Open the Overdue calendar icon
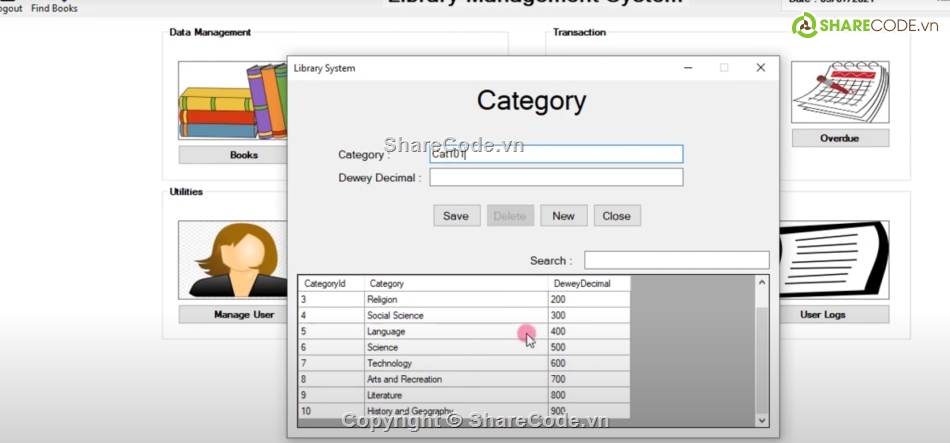Viewport: 950px width, 443px height. [839, 93]
